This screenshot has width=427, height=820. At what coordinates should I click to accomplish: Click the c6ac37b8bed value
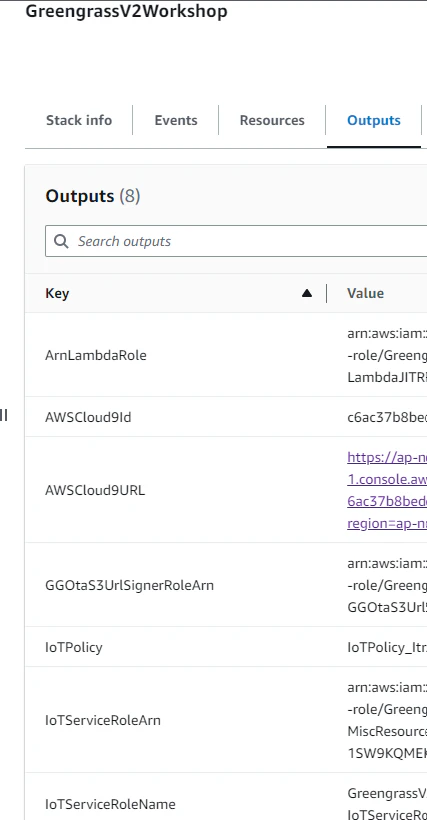(387, 417)
